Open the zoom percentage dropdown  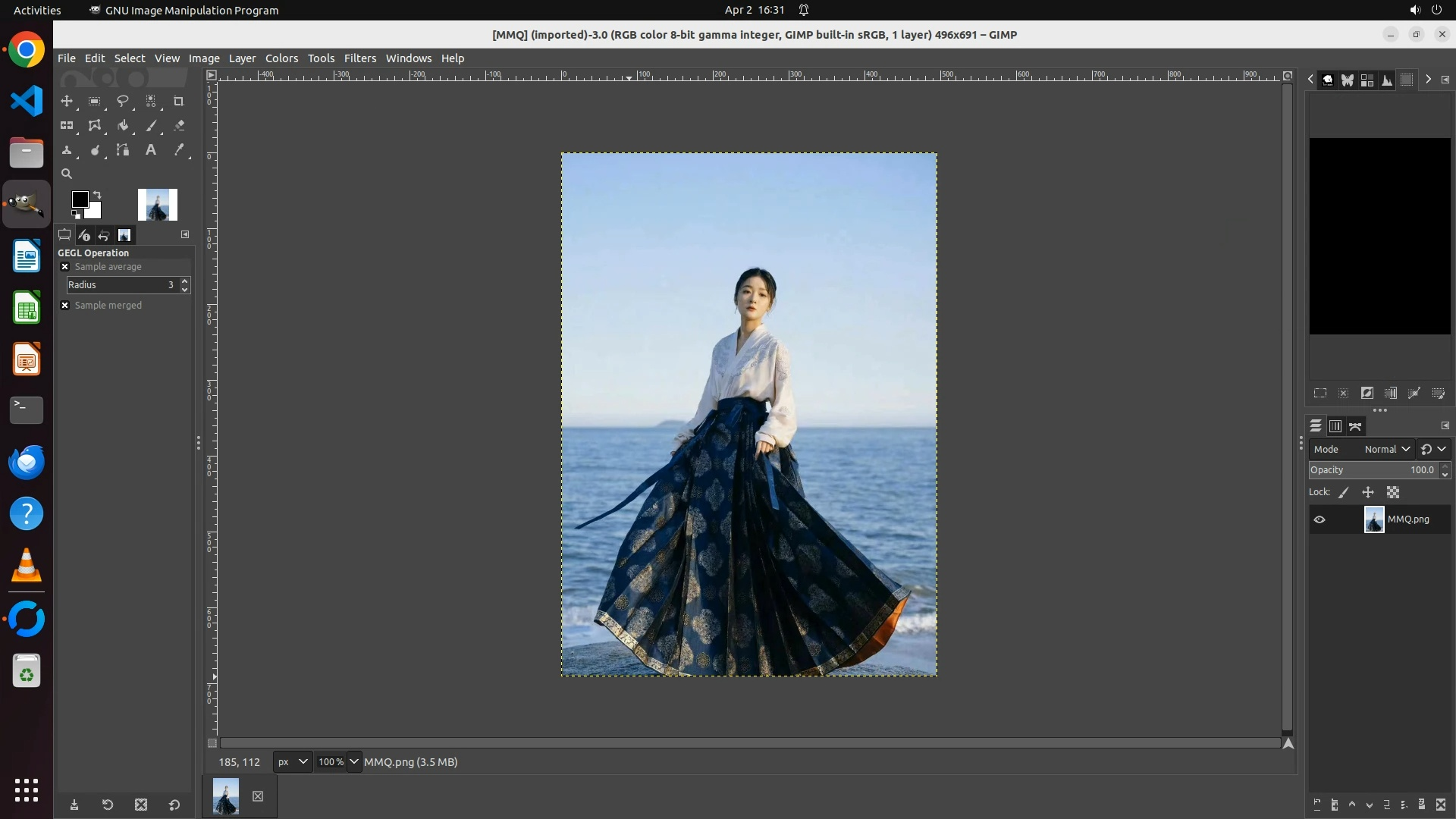(x=354, y=762)
